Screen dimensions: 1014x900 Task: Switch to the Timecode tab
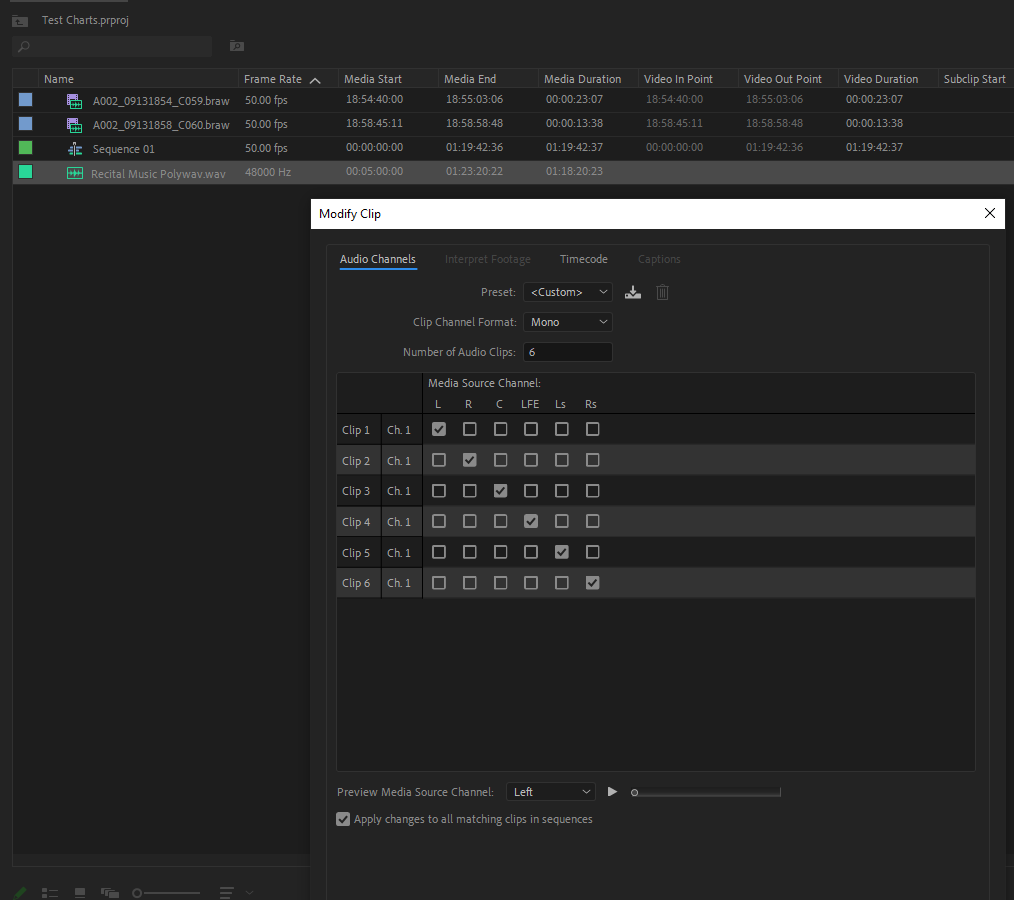[x=583, y=259]
